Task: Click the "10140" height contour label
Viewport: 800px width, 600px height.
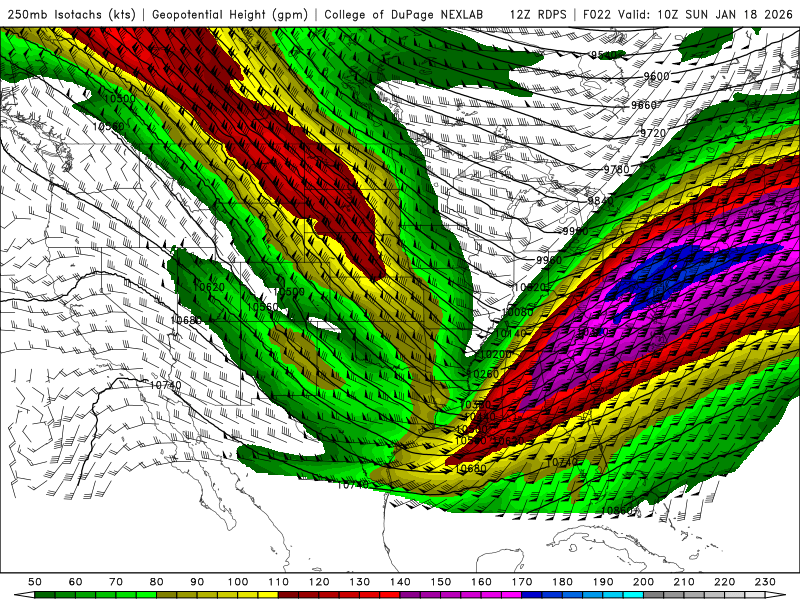Action: (511, 333)
